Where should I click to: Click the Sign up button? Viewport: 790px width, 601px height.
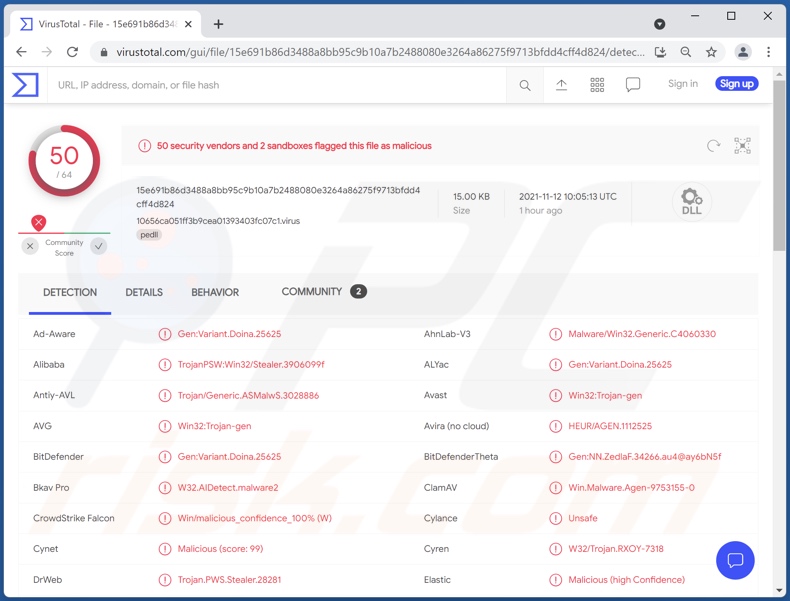(x=737, y=84)
